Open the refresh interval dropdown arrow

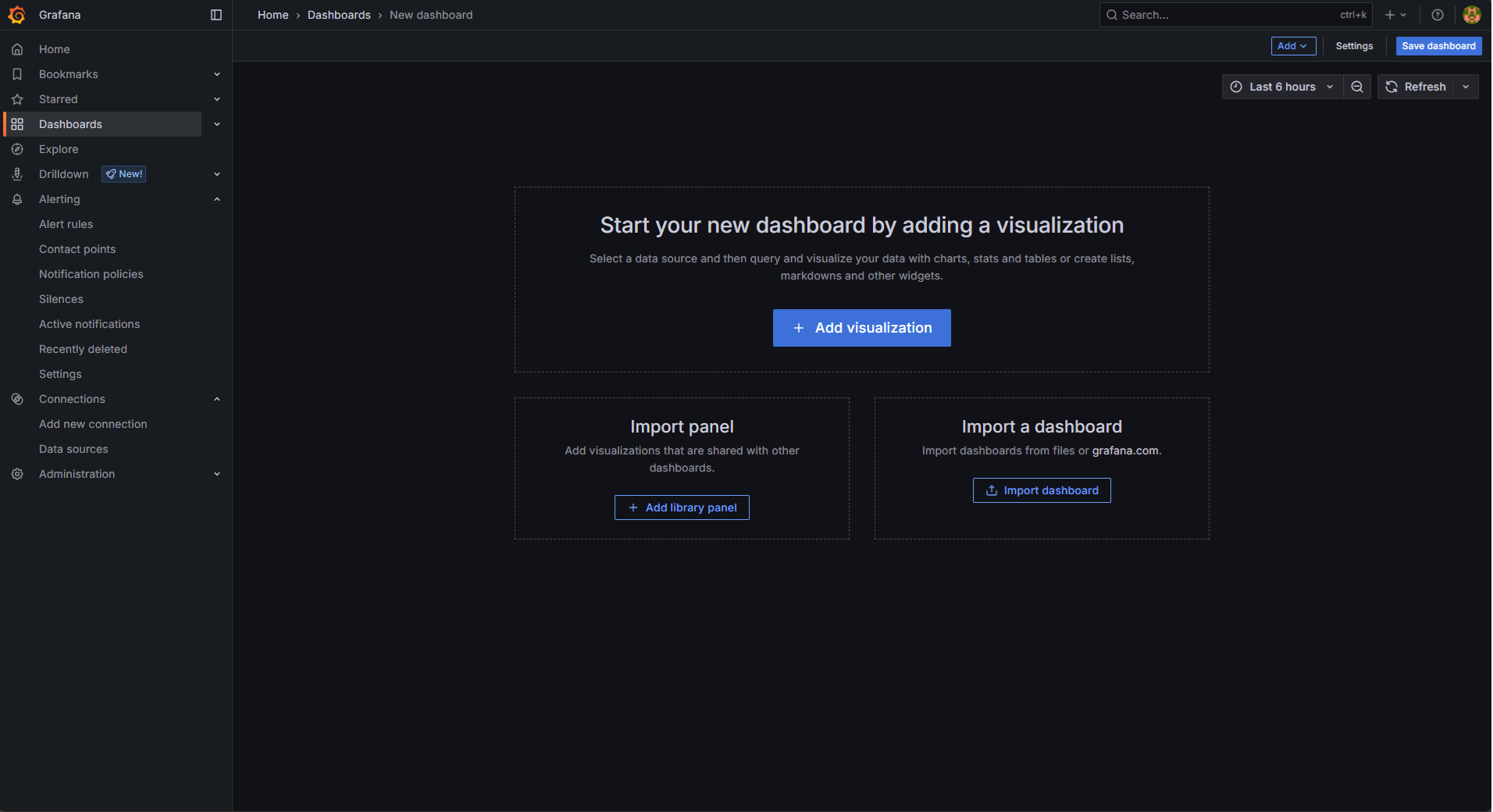[1466, 87]
